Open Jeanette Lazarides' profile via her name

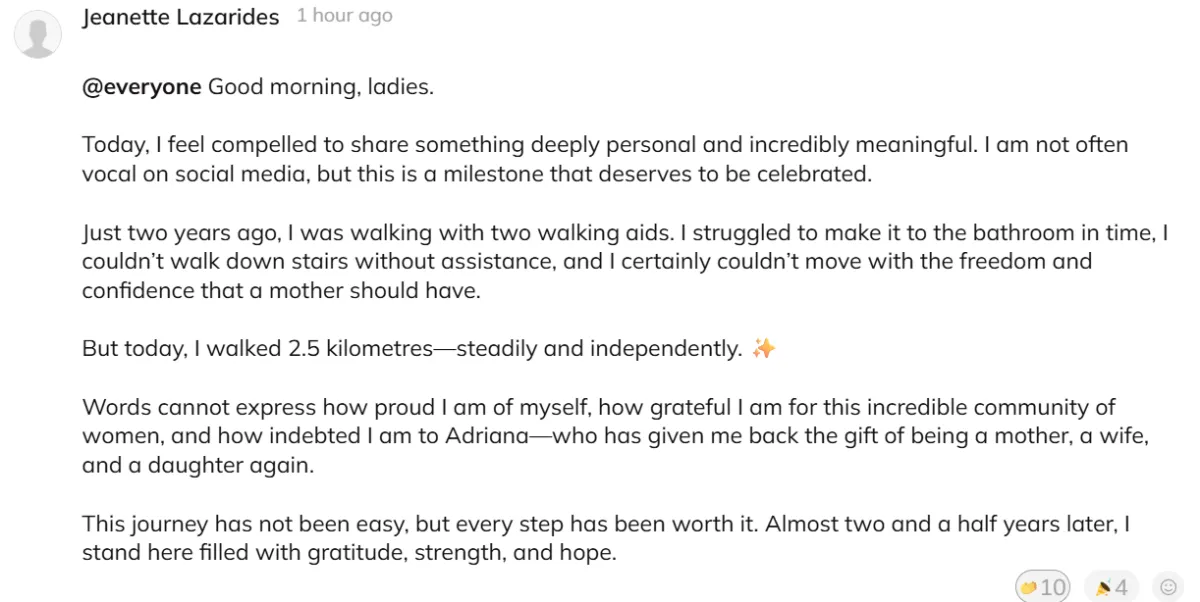point(180,17)
